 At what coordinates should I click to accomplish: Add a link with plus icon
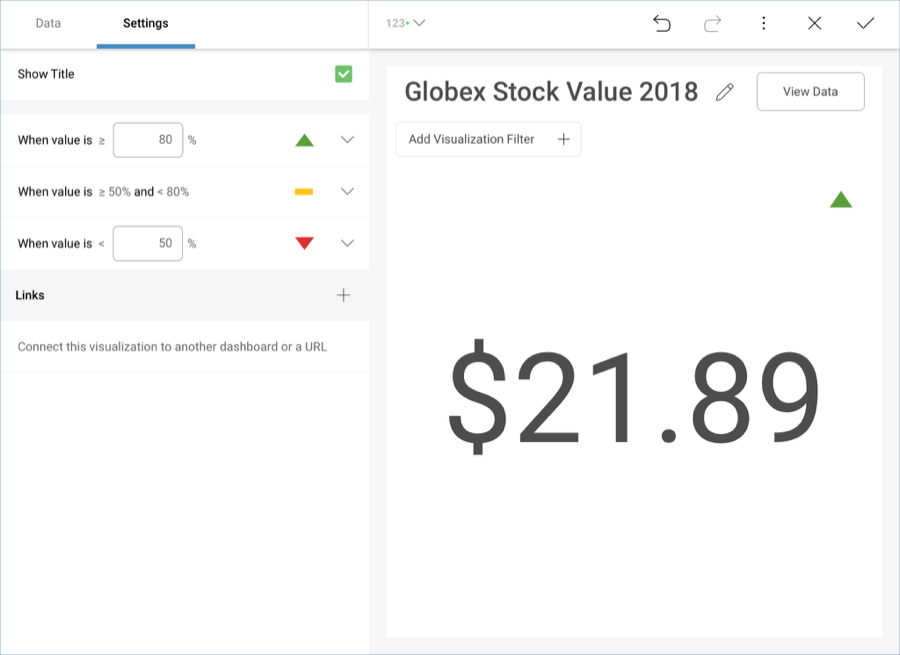[x=343, y=295]
